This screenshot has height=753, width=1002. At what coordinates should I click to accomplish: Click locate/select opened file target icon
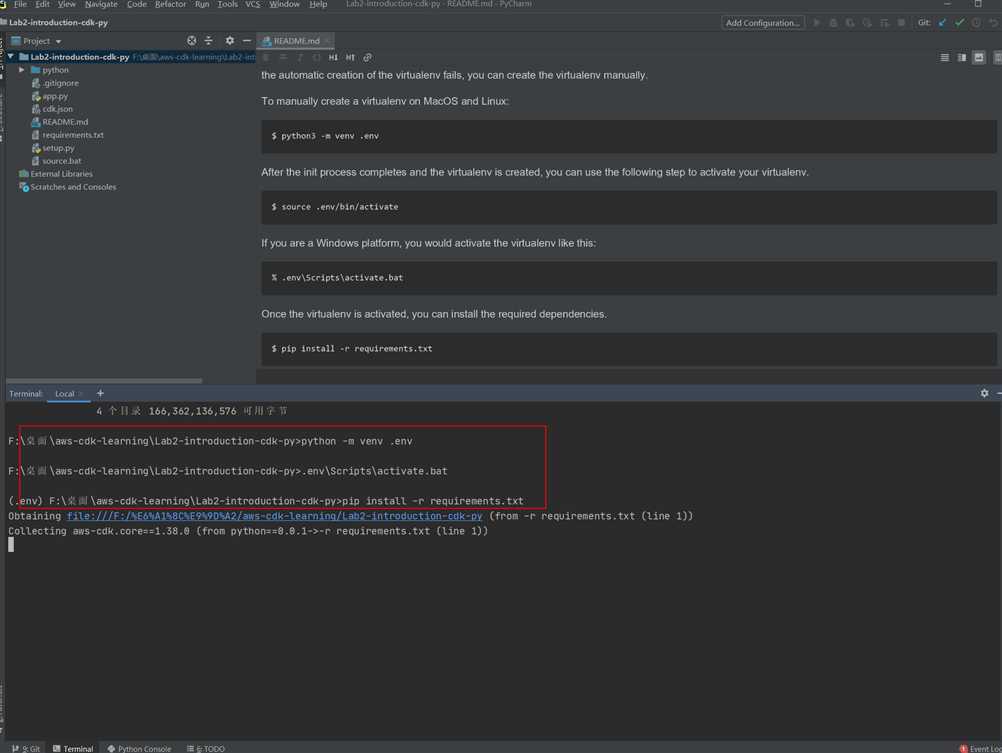coord(191,40)
